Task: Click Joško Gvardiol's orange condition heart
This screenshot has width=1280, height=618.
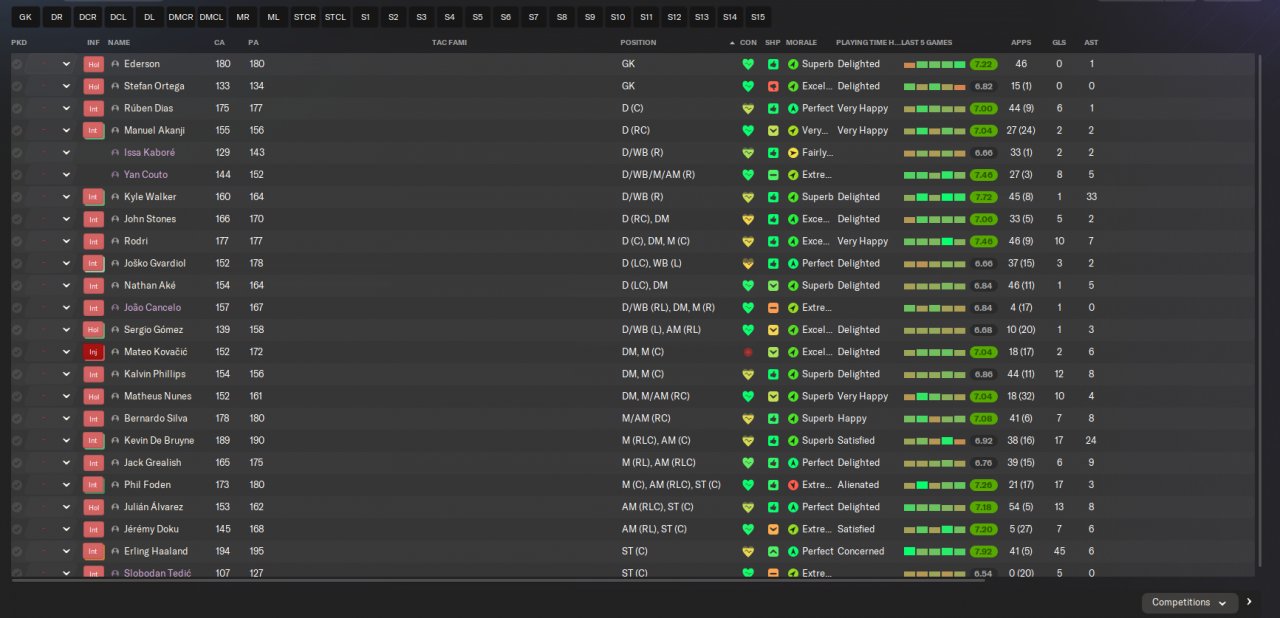Action: (x=747, y=263)
